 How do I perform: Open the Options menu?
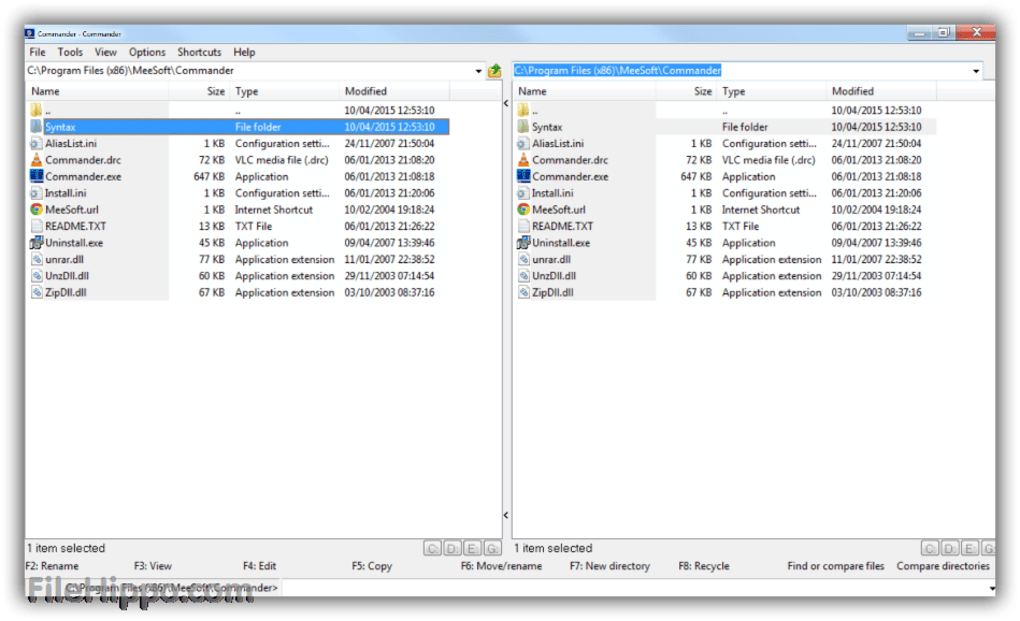[x=147, y=52]
